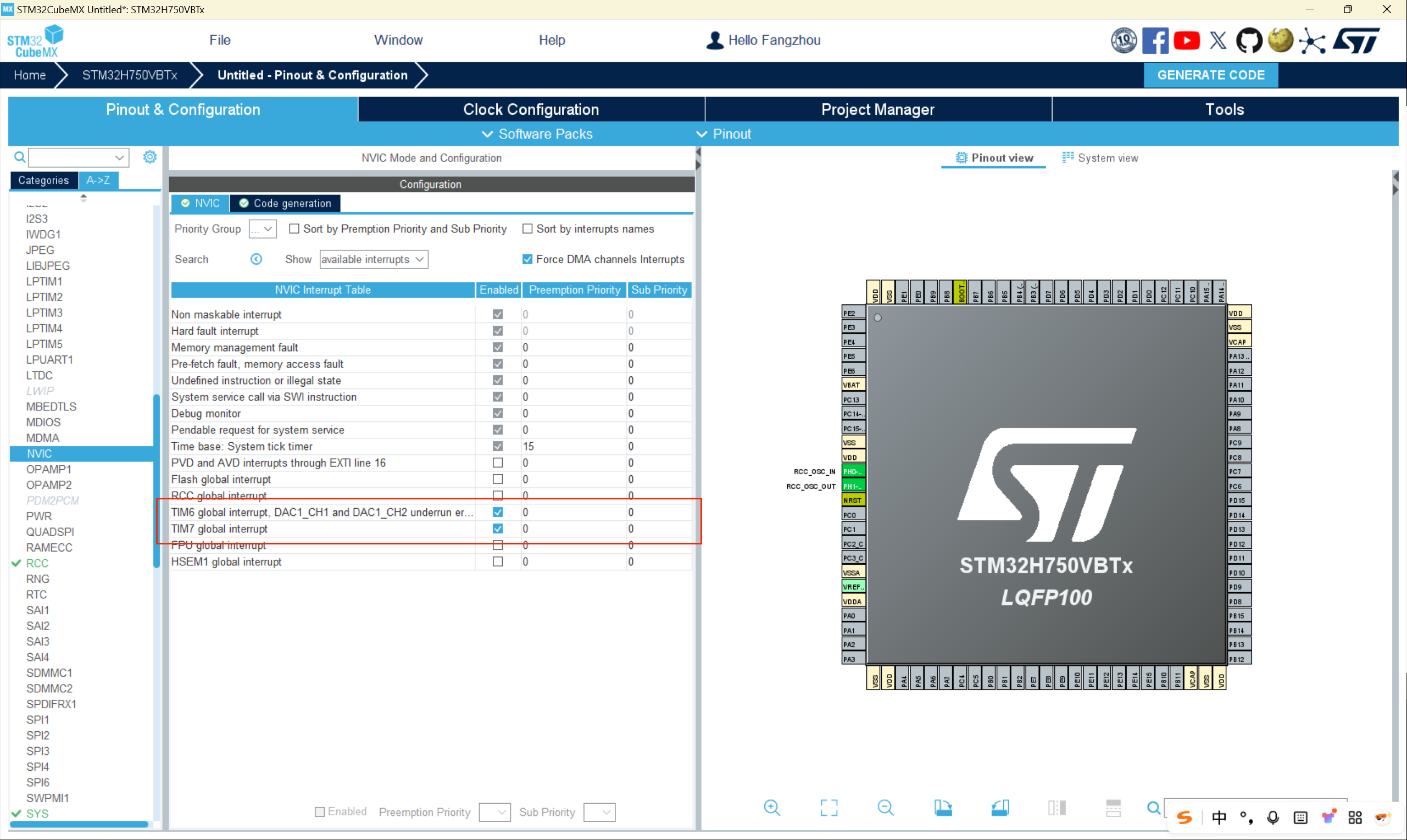
Task: Disable TIM6 global interrupt checkbox
Action: (x=498, y=511)
